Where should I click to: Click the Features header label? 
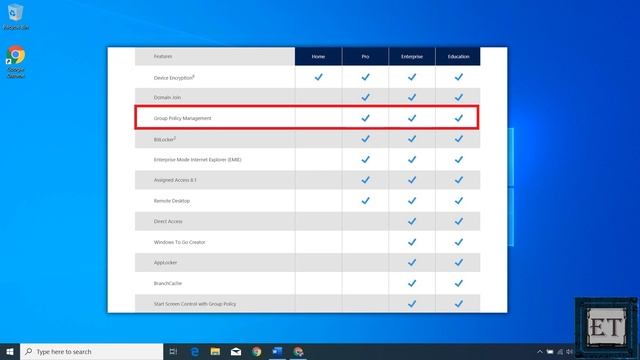[x=163, y=56]
